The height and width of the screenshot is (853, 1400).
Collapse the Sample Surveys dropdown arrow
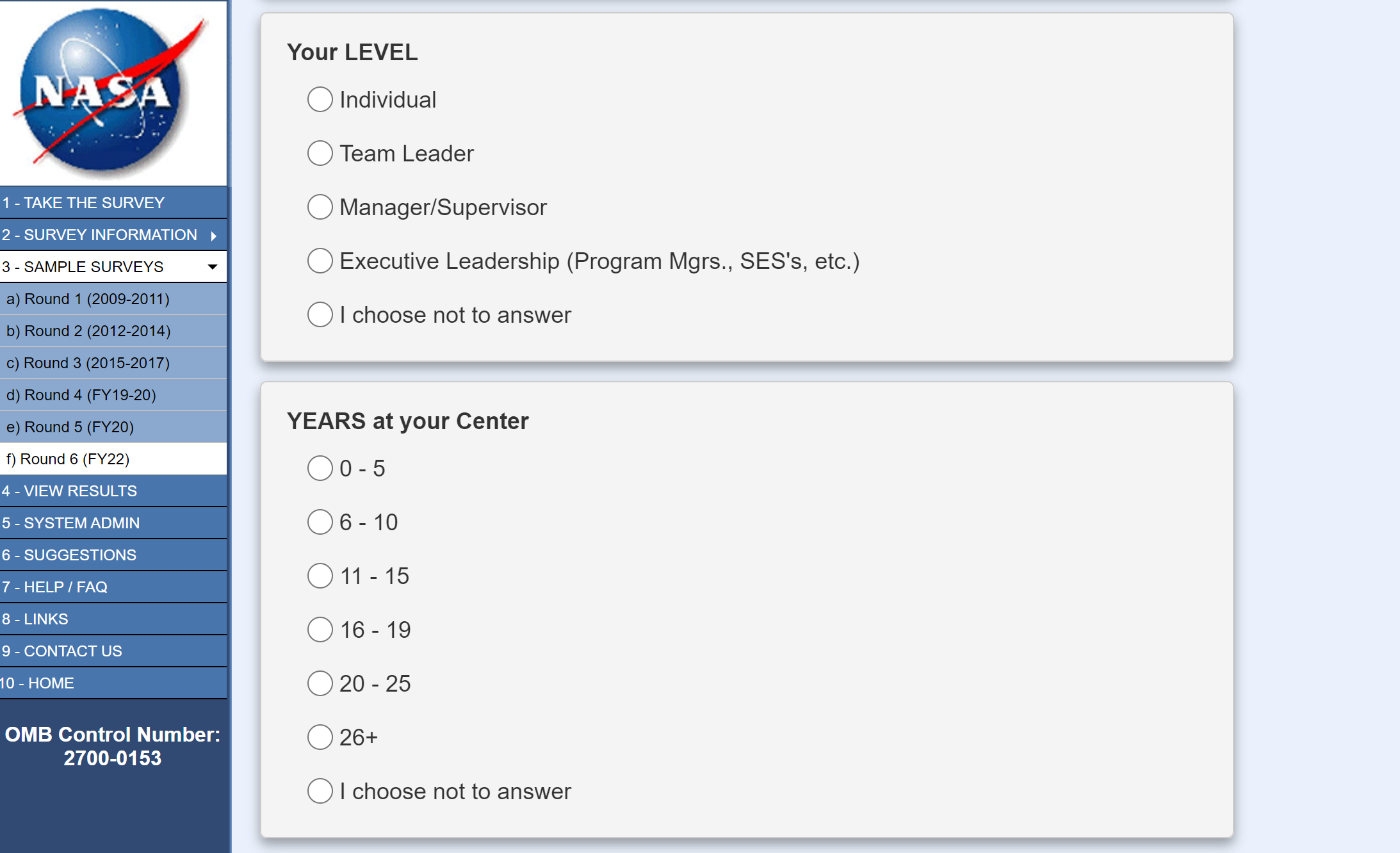(213, 267)
